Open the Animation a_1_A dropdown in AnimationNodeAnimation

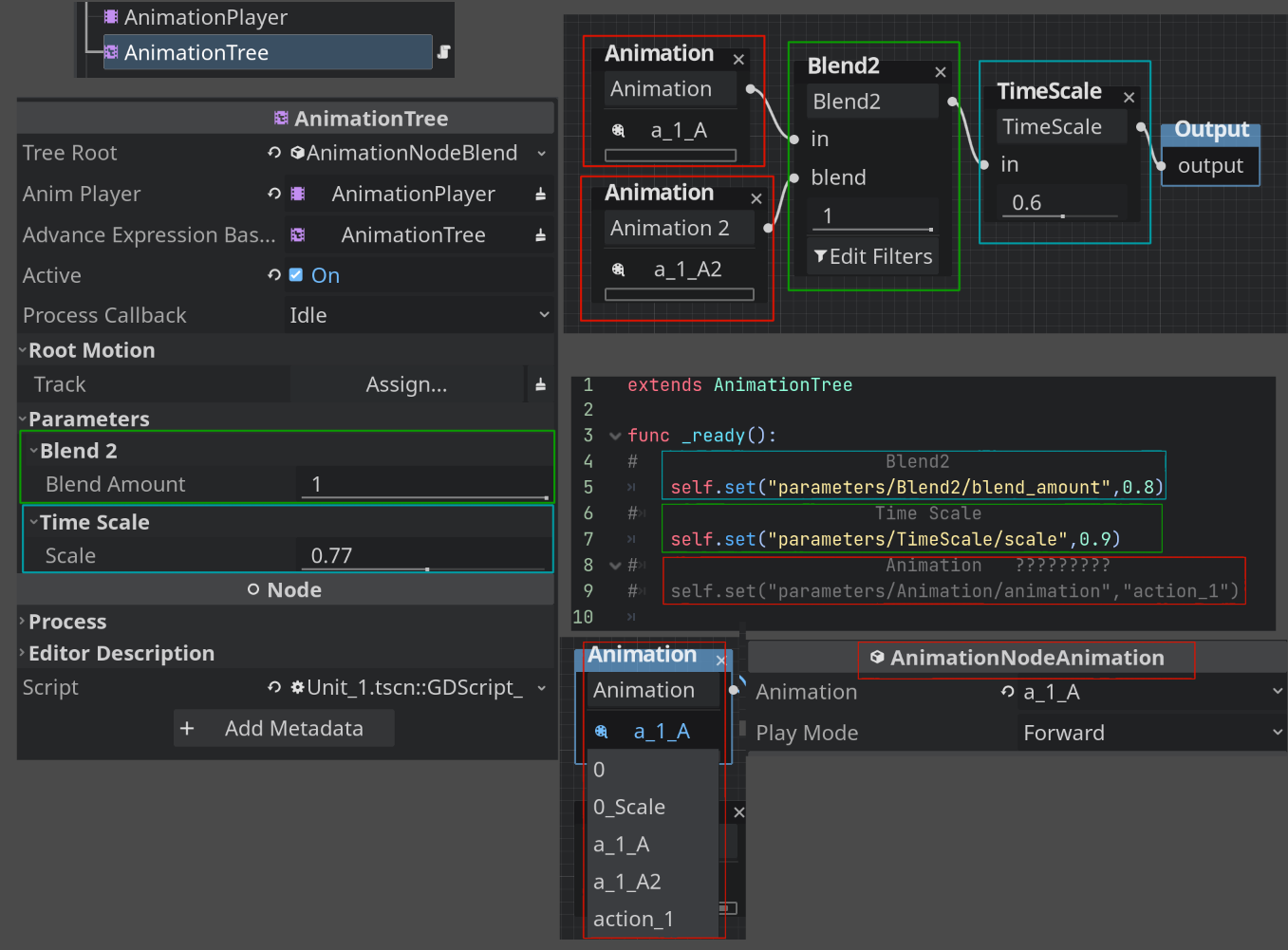coord(1151,692)
